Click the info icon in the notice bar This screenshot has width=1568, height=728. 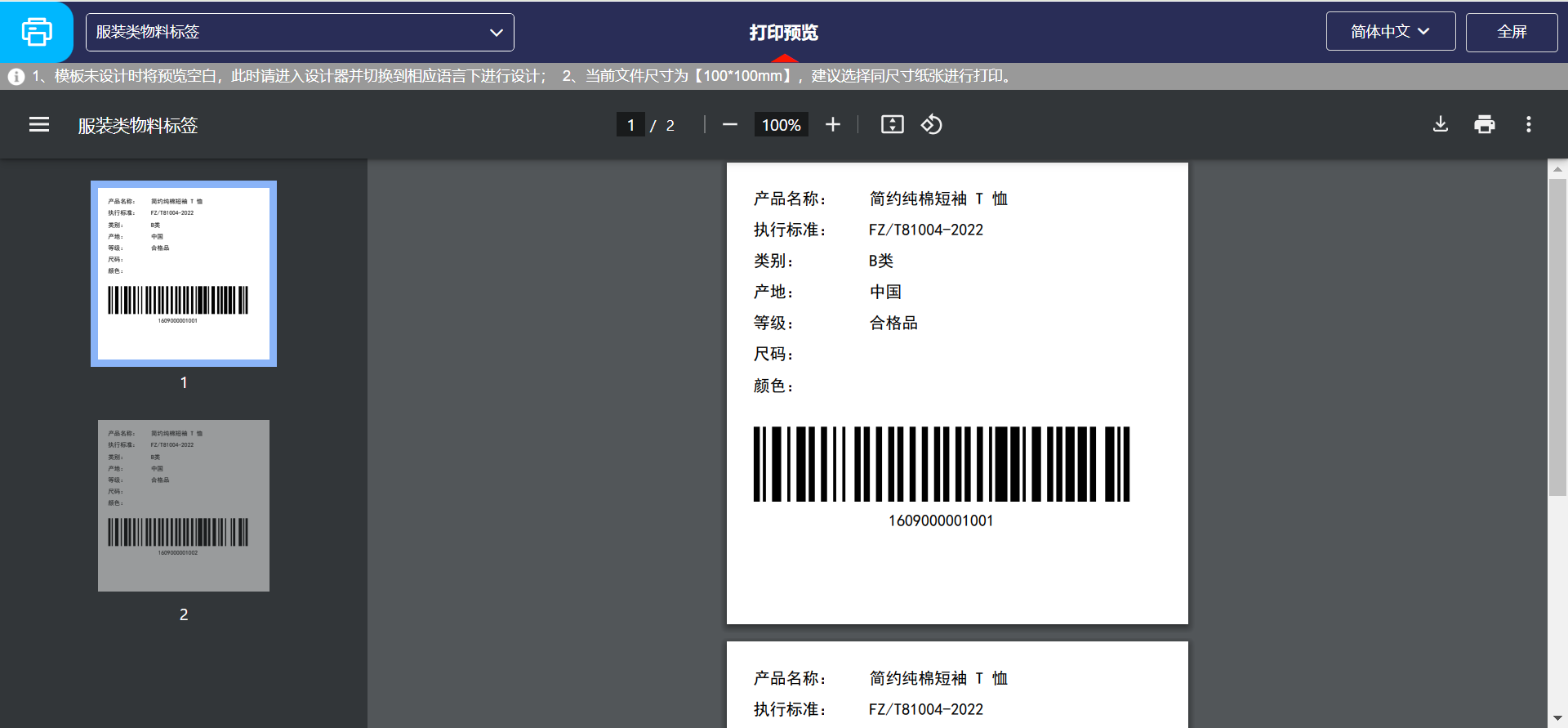click(x=16, y=76)
